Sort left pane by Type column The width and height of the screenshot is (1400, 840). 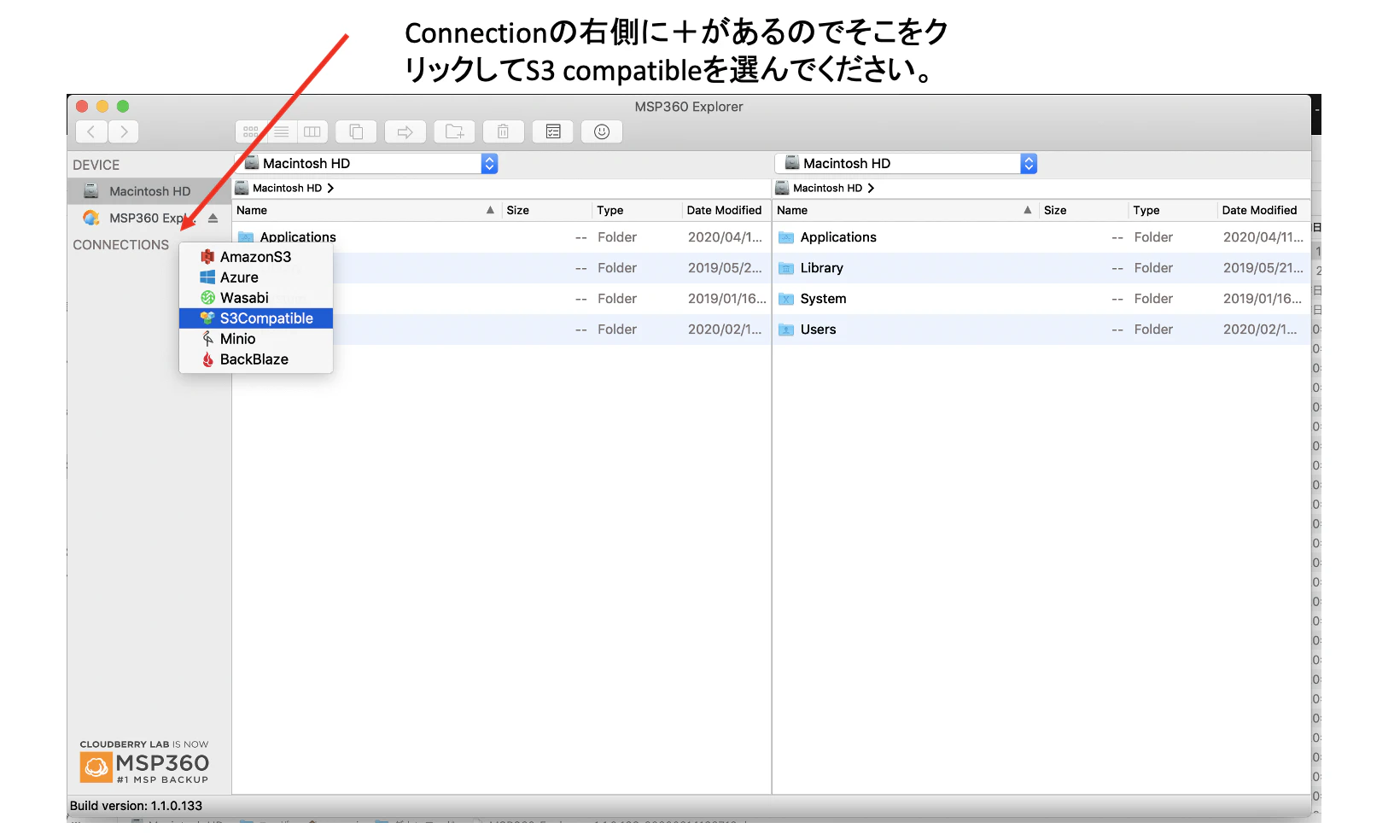click(637, 210)
